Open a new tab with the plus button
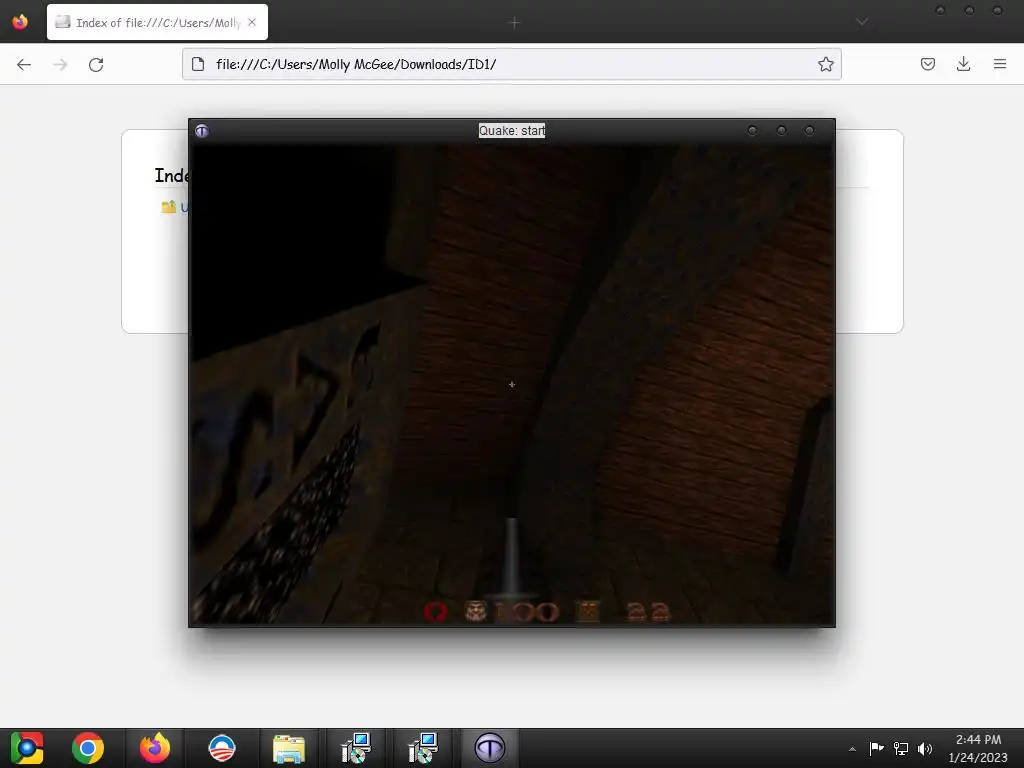Screen dimensions: 1024x768 coord(514,23)
